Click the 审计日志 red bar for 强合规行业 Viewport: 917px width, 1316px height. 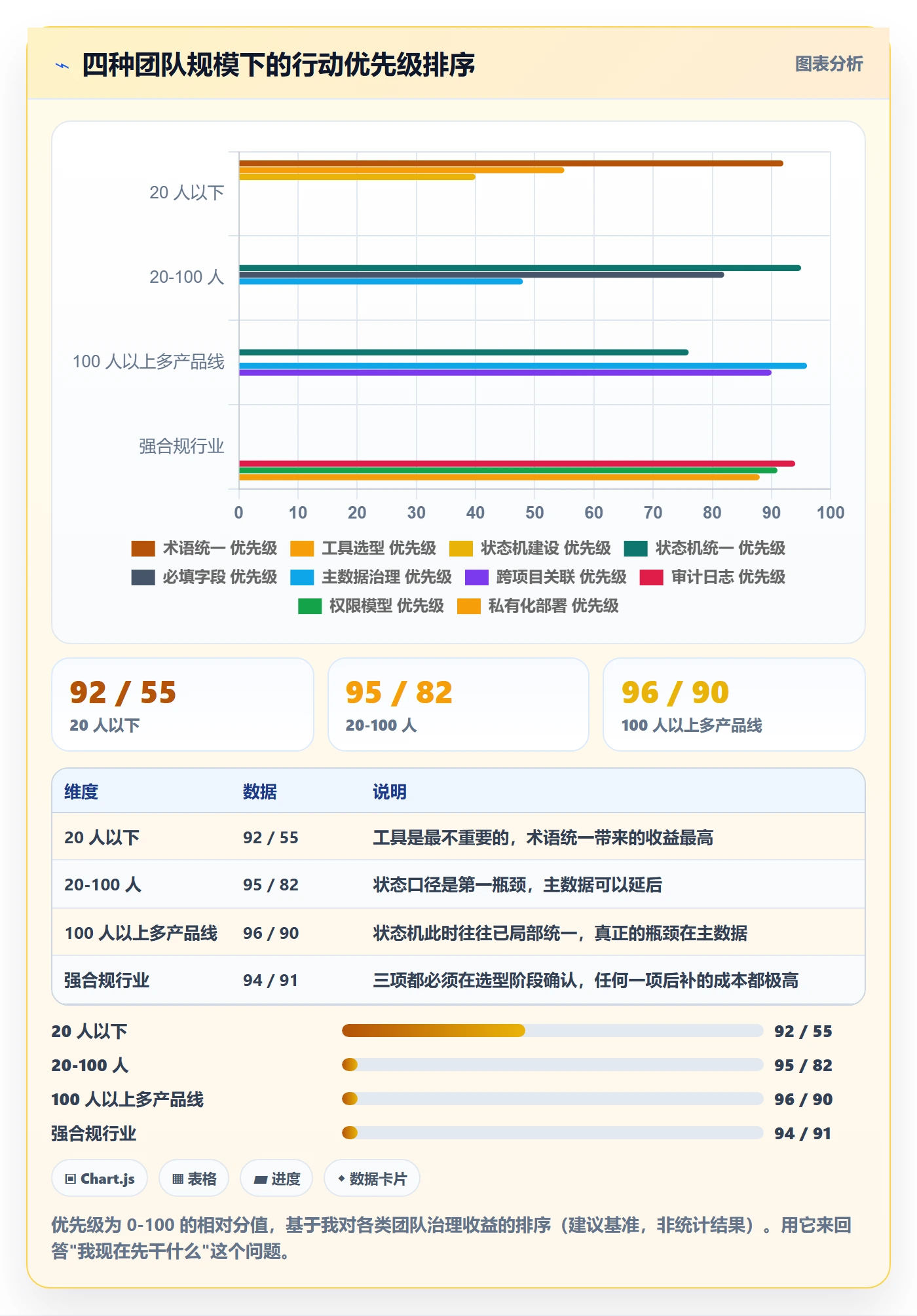(x=517, y=464)
